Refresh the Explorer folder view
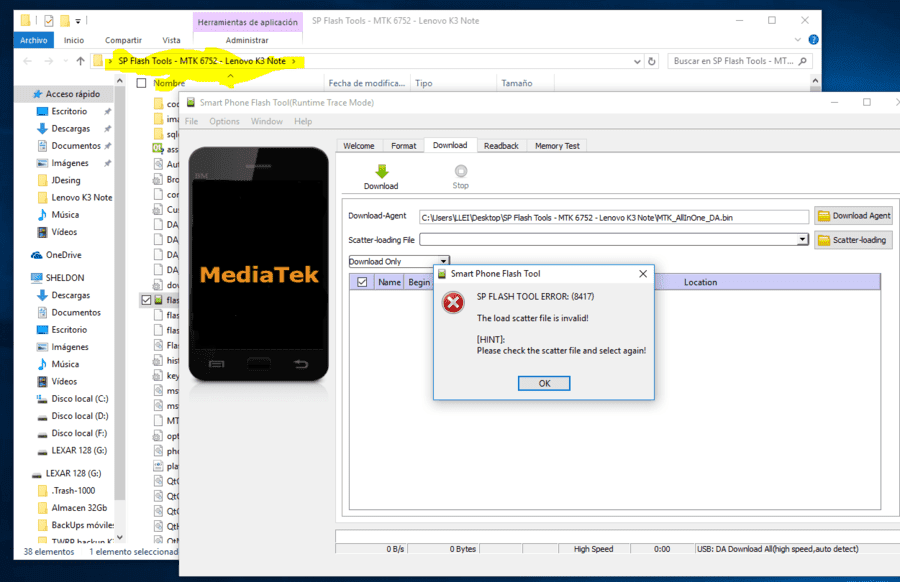 point(651,61)
